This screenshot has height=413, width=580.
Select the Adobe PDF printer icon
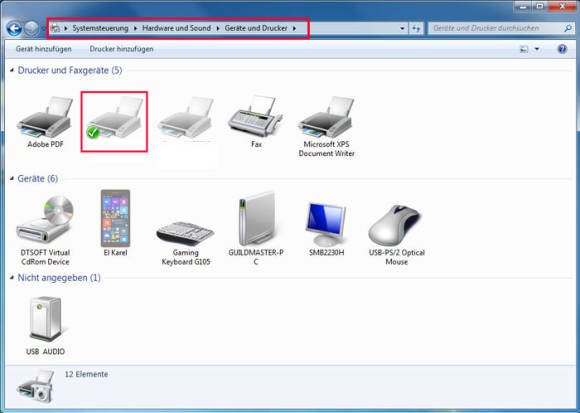(45, 122)
